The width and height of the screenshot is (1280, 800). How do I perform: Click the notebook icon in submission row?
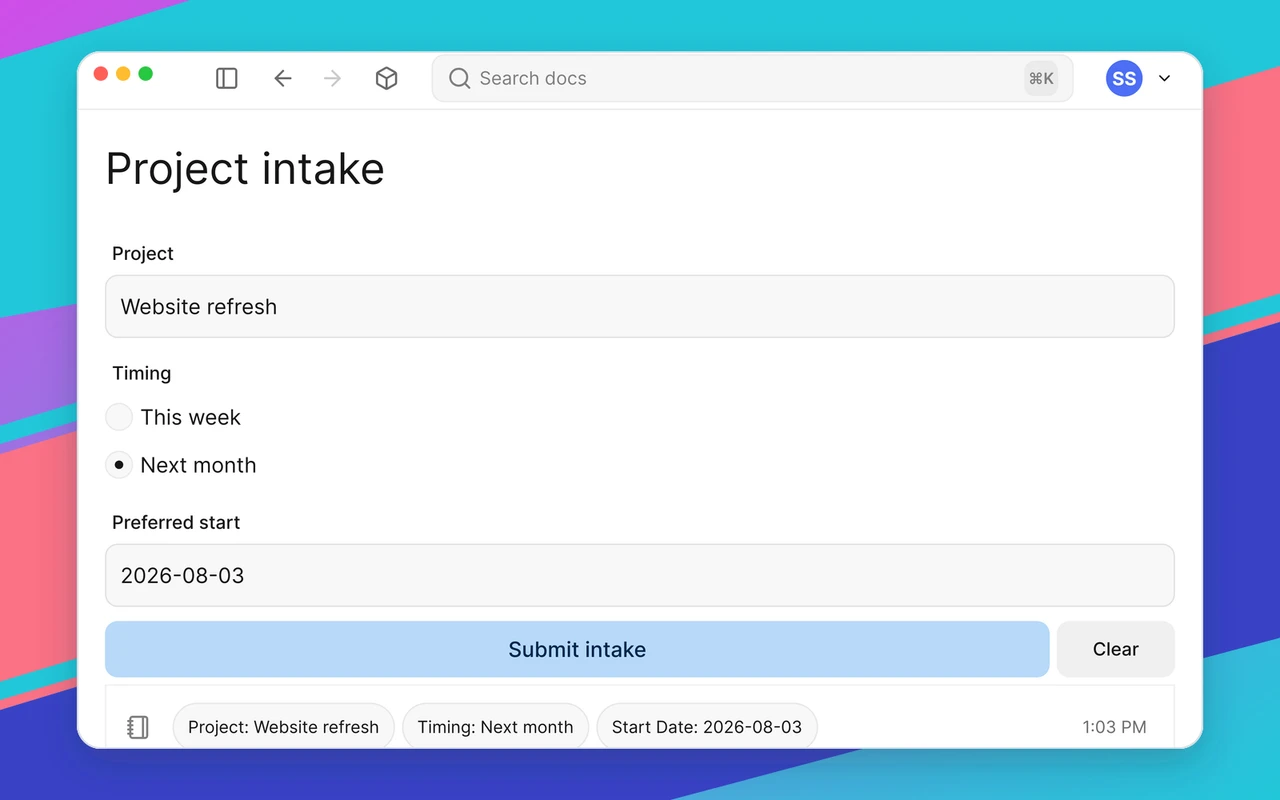(138, 727)
